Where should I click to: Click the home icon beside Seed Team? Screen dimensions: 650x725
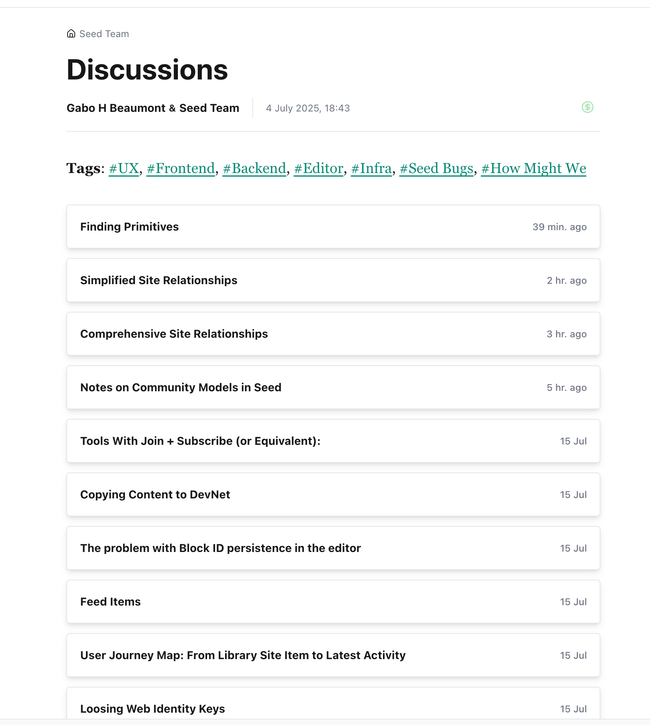71,34
